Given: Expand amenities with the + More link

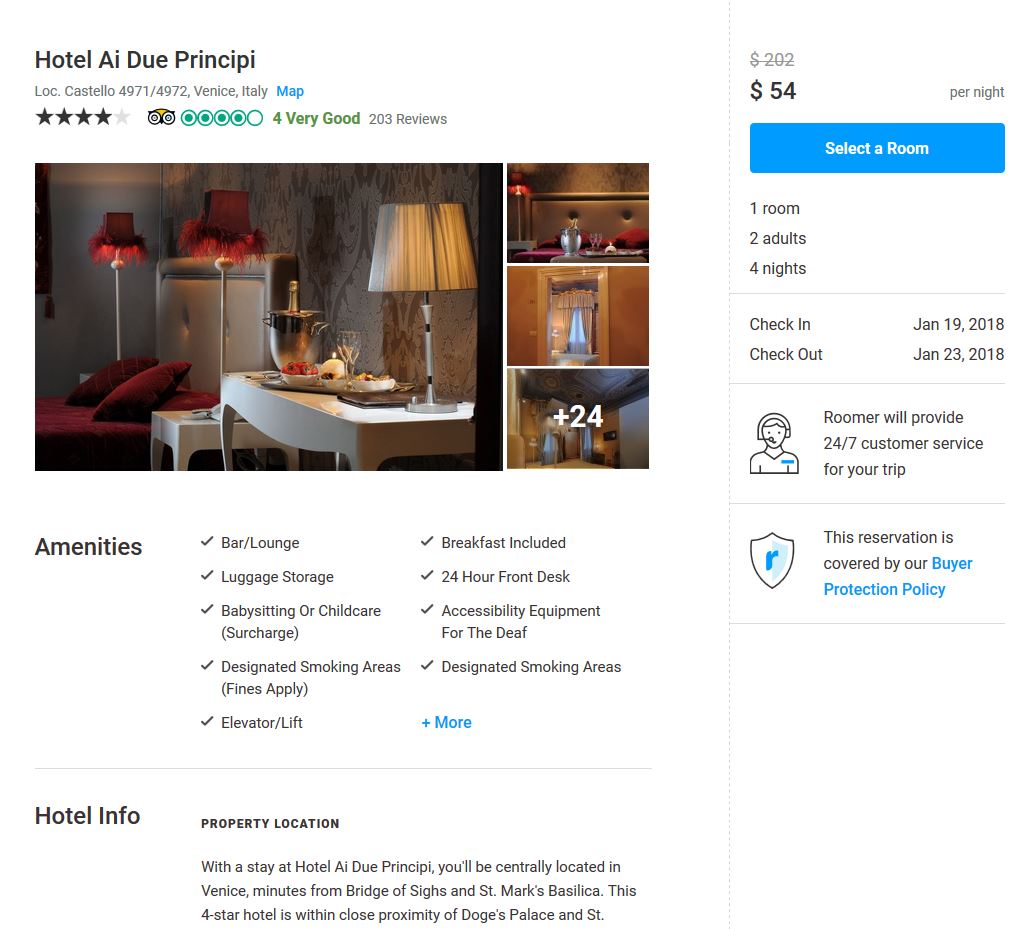Looking at the screenshot, I should [447, 722].
